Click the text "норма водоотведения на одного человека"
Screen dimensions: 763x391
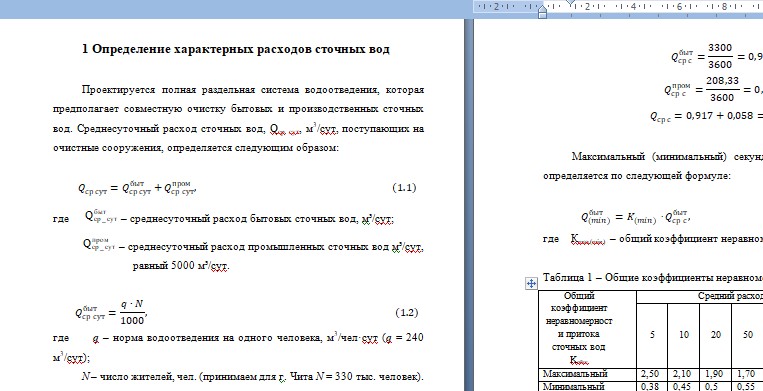[217, 338]
